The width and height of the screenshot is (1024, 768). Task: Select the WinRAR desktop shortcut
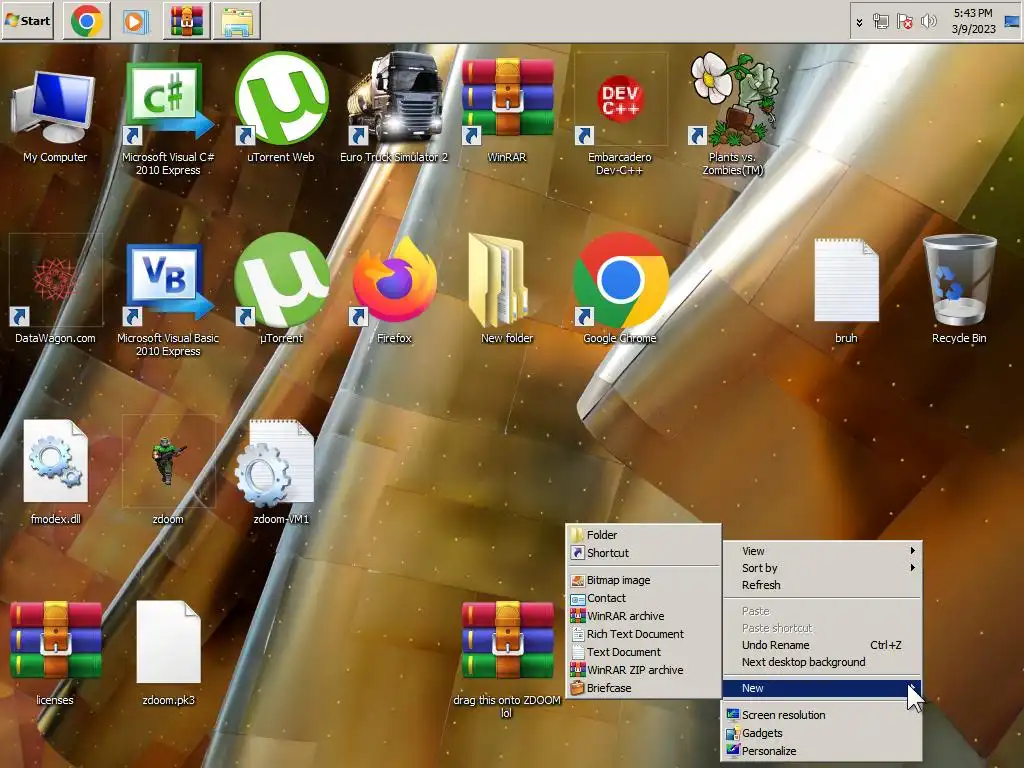click(507, 108)
